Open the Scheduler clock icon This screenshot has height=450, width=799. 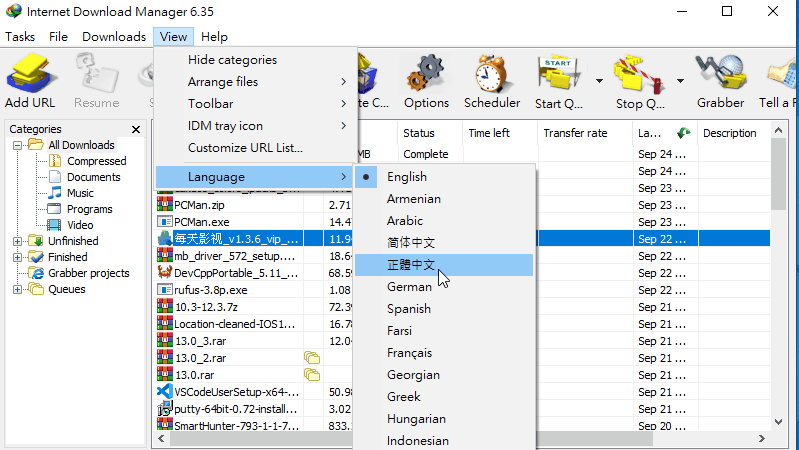(x=491, y=74)
